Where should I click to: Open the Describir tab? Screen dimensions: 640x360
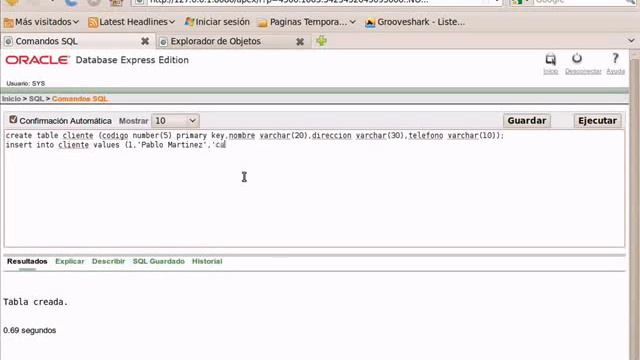[x=108, y=261]
